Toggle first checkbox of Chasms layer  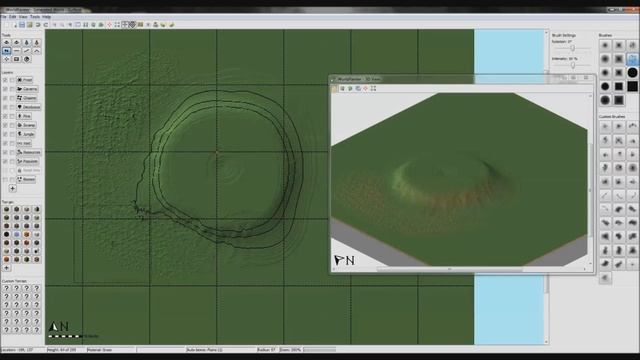[x=5, y=98]
